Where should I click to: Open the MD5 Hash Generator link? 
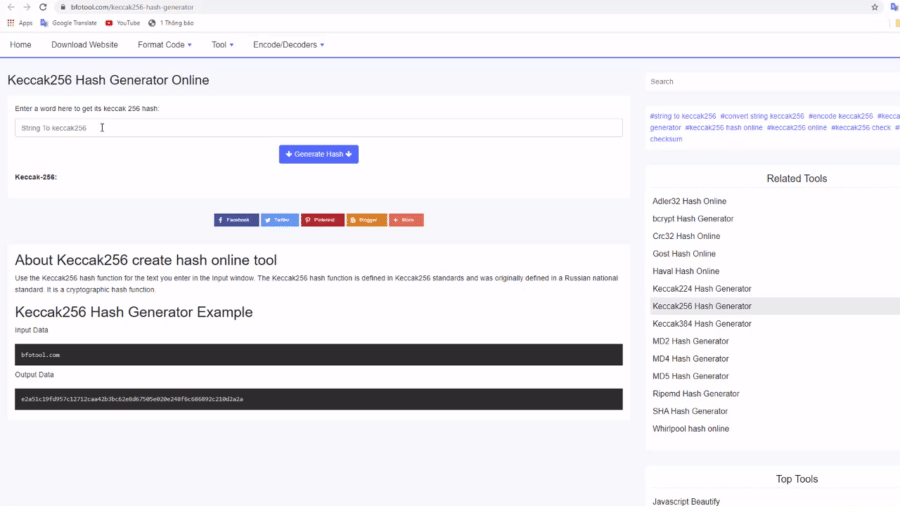pyautogui.click(x=690, y=376)
